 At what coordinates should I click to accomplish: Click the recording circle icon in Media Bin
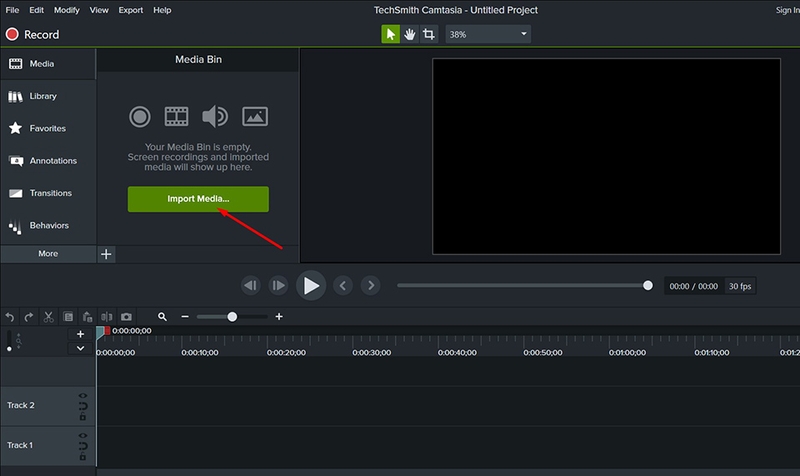pyautogui.click(x=139, y=116)
